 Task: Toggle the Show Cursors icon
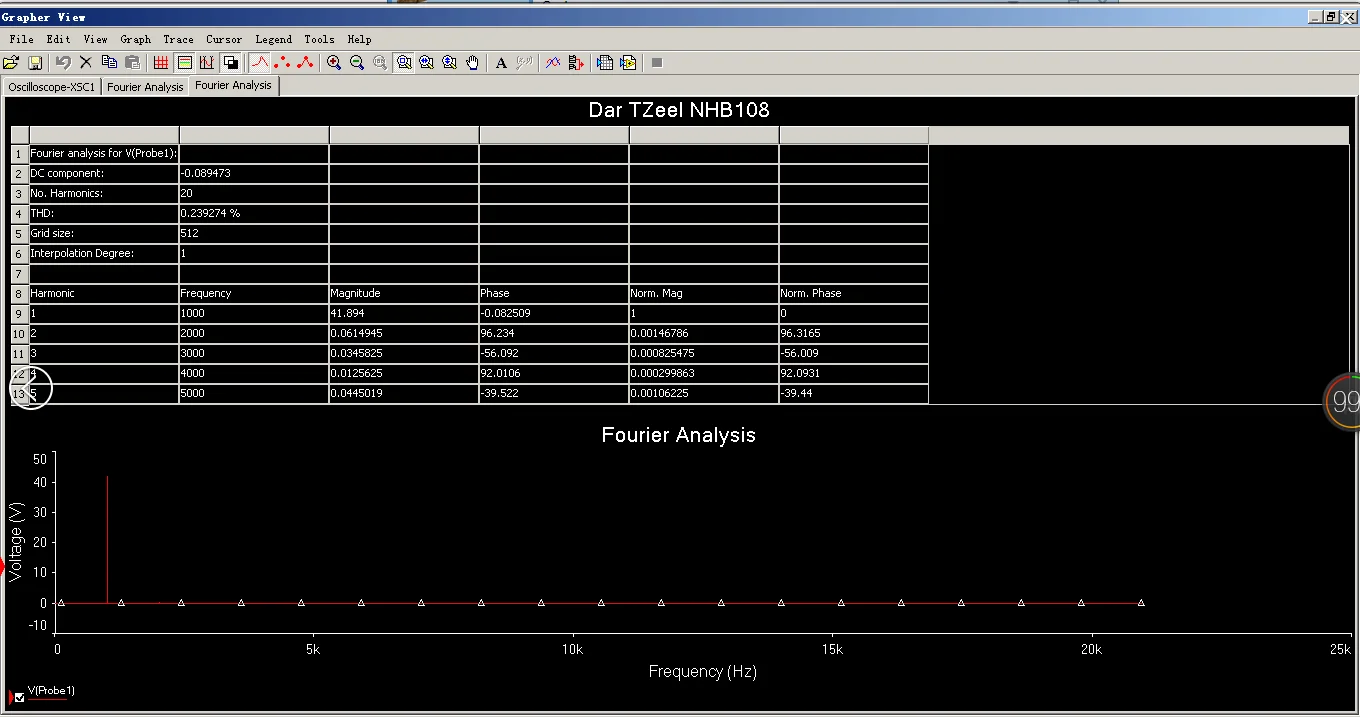(x=207, y=62)
